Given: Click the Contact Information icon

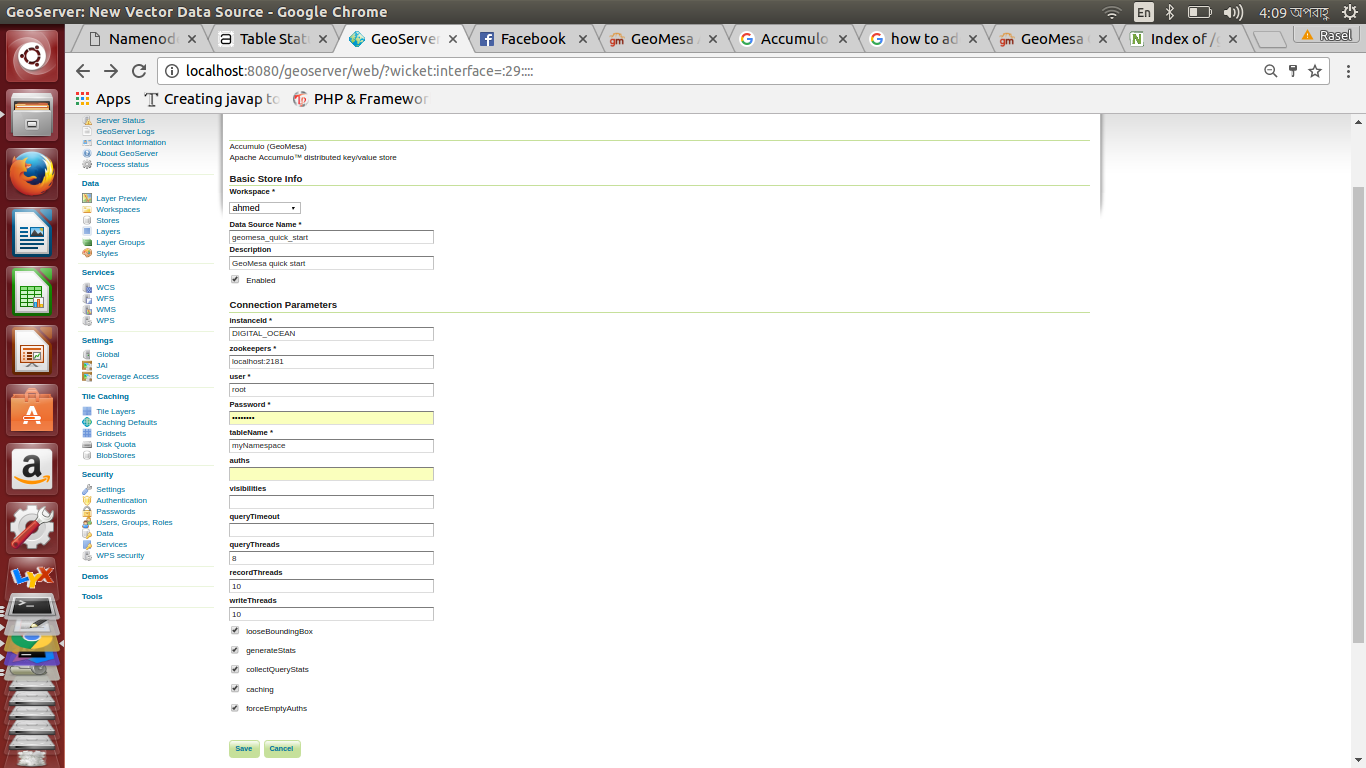Looking at the screenshot, I should (x=87, y=143).
